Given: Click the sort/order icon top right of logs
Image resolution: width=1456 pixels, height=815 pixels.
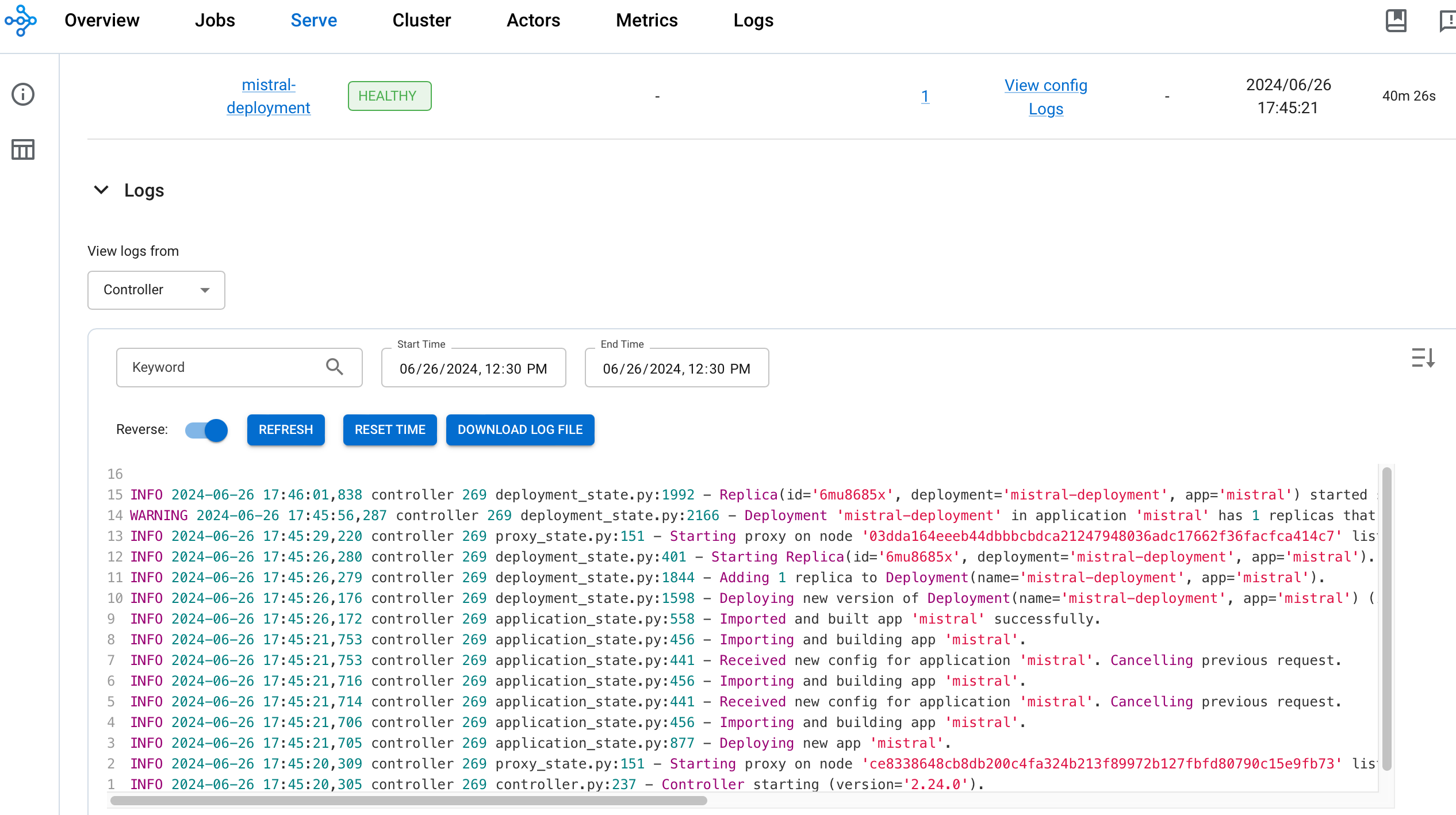Looking at the screenshot, I should point(1421,357).
